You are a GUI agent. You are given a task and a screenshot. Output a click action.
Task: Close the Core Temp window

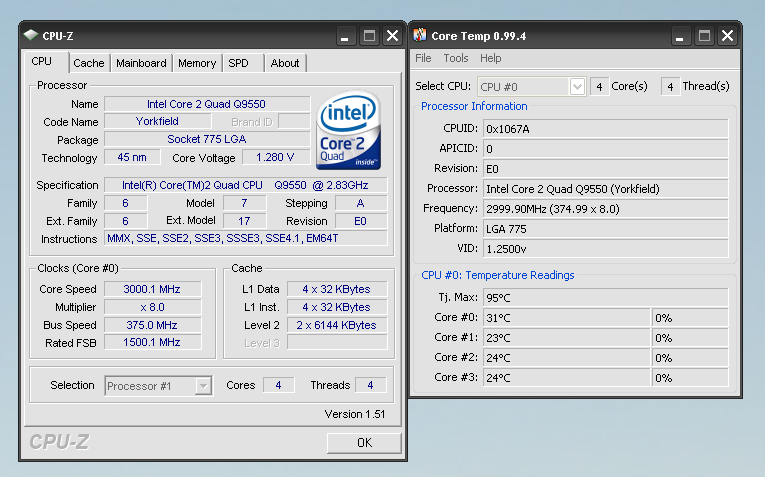727,36
